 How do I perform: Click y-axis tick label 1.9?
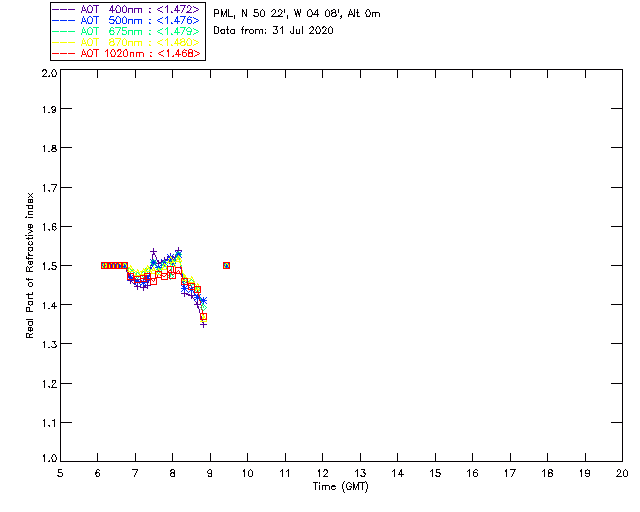49,109
